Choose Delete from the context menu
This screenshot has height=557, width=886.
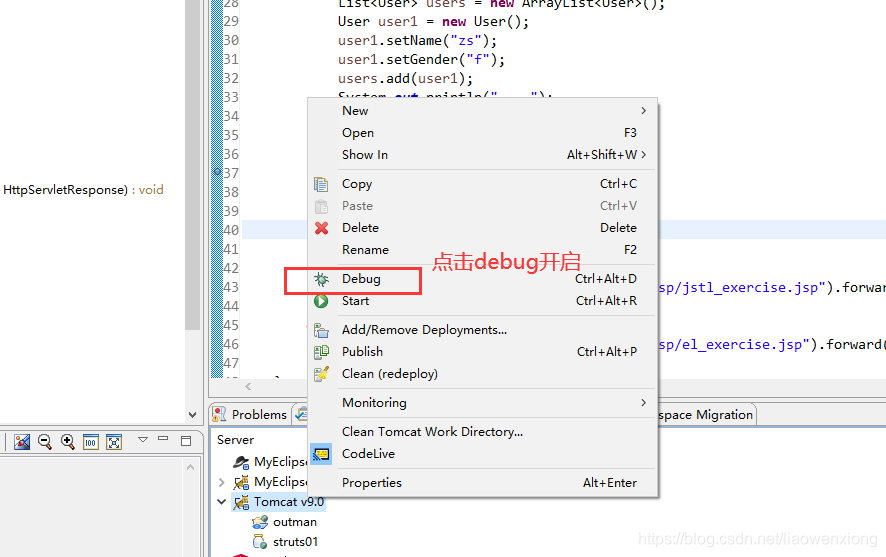(483, 228)
